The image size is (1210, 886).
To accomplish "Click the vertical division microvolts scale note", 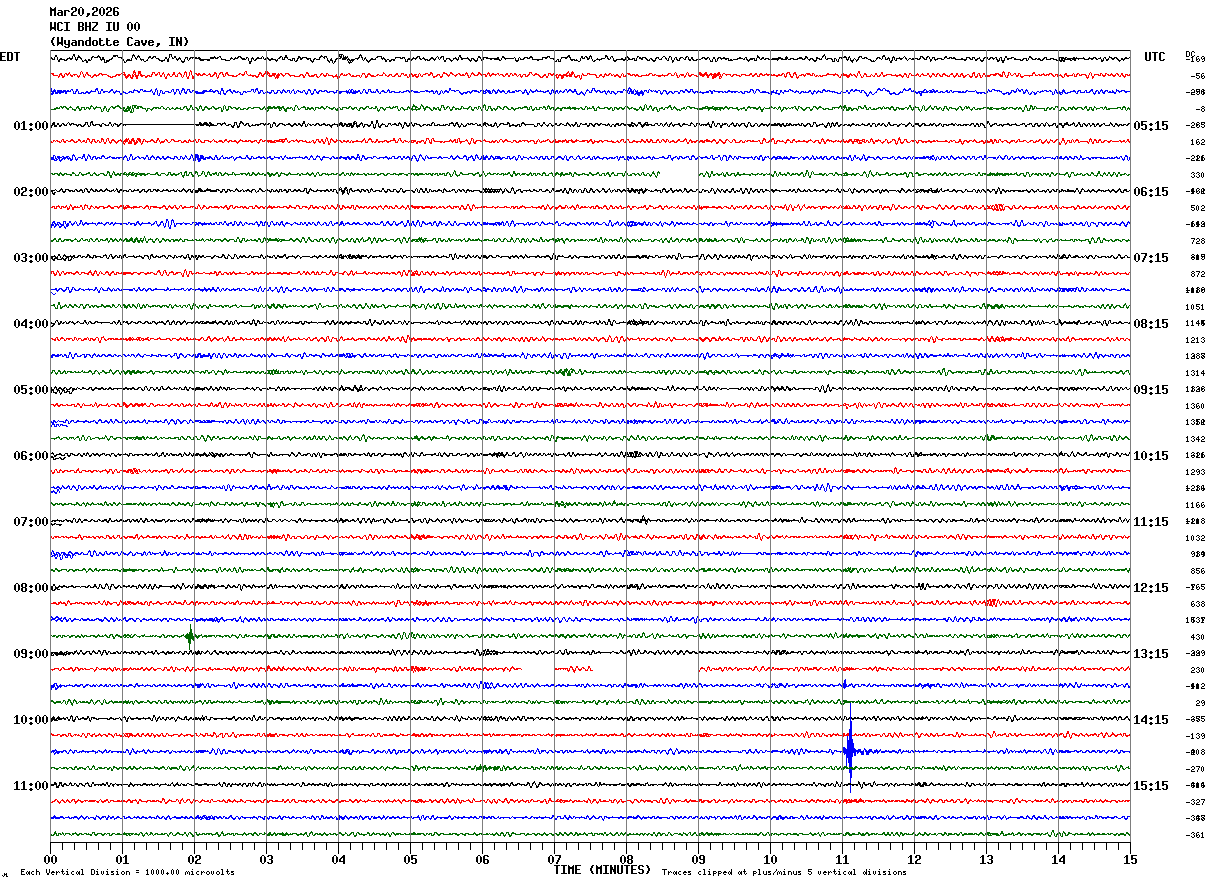I will [x=127, y=873].
